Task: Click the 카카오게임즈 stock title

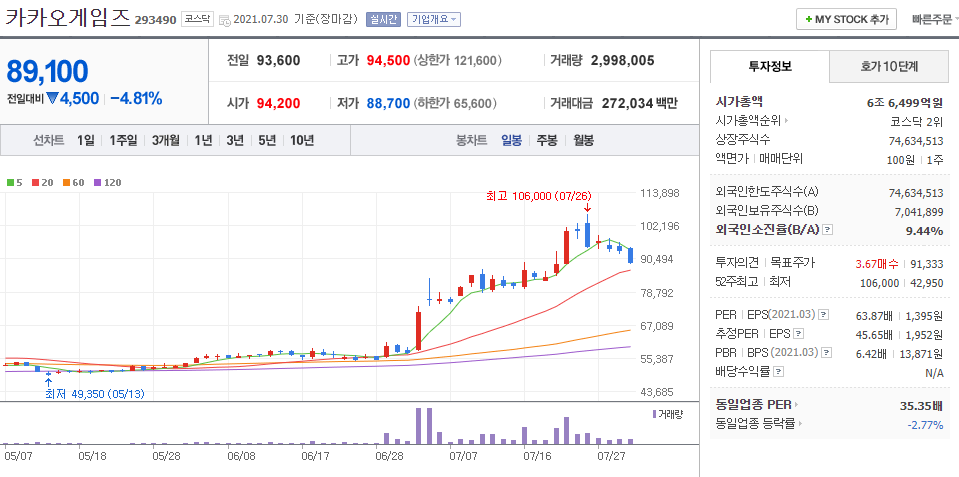Action: pyautogui.click(x=68, y=18)
